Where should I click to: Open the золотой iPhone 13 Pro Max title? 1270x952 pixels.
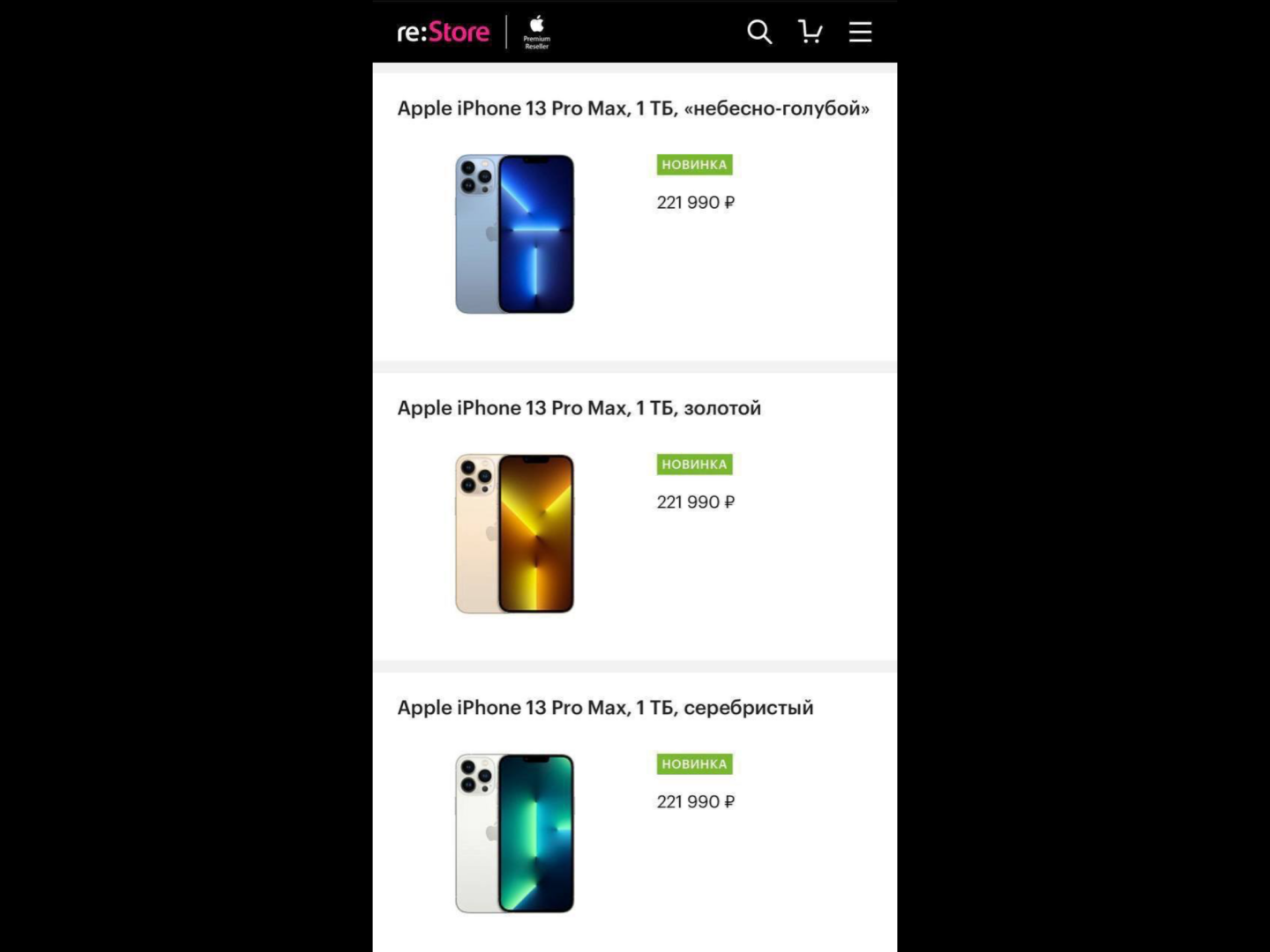tap(579, 408)
